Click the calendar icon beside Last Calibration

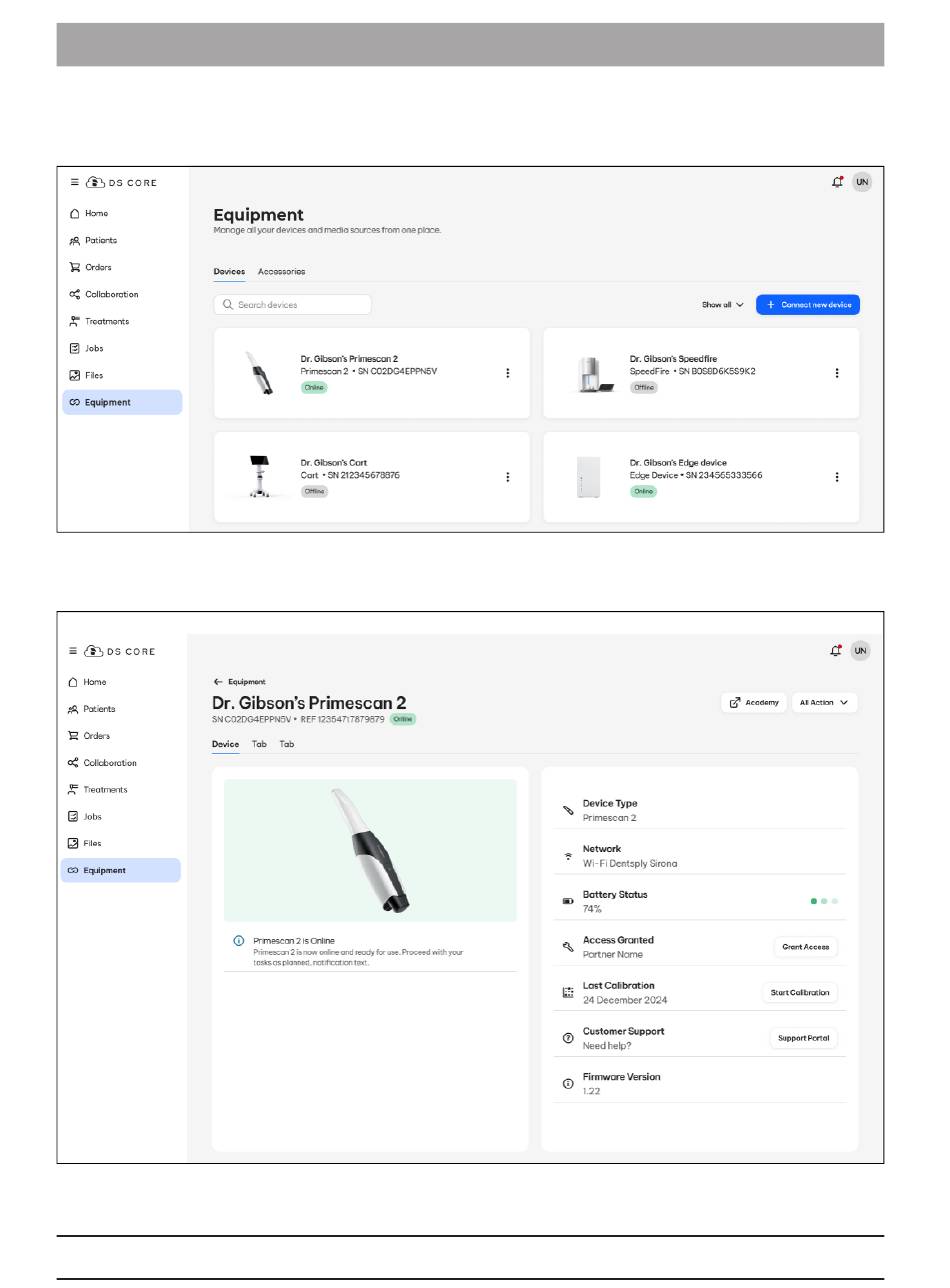(x=568, y=993)
